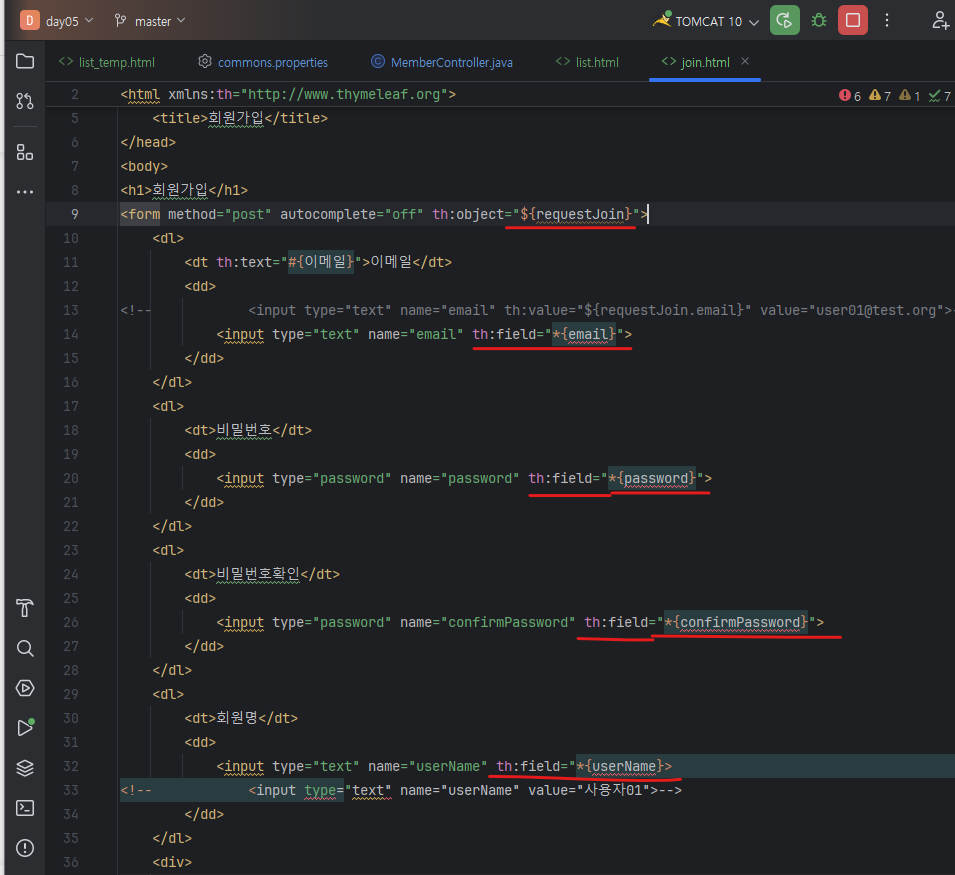Open the Services tool window icon

click(25, 688)
